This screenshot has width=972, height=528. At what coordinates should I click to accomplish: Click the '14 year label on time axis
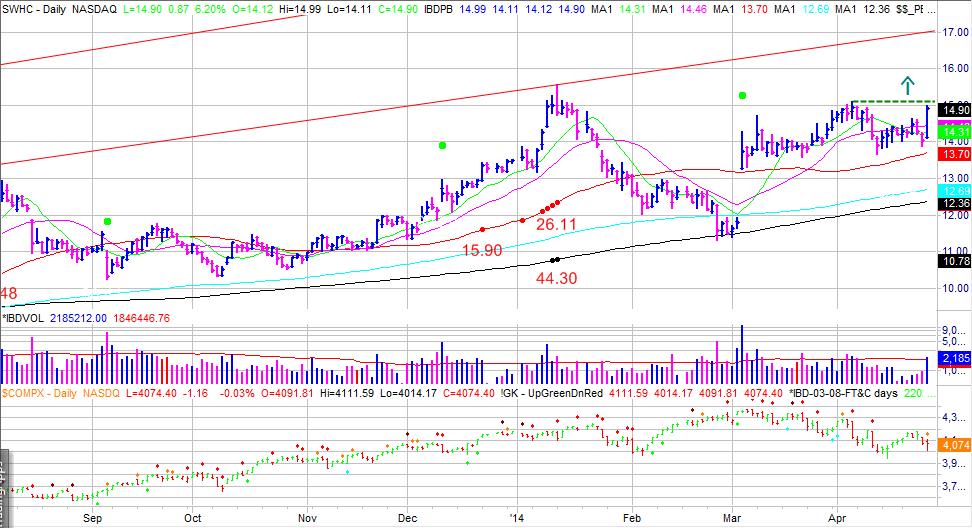(x=516, y=518)
